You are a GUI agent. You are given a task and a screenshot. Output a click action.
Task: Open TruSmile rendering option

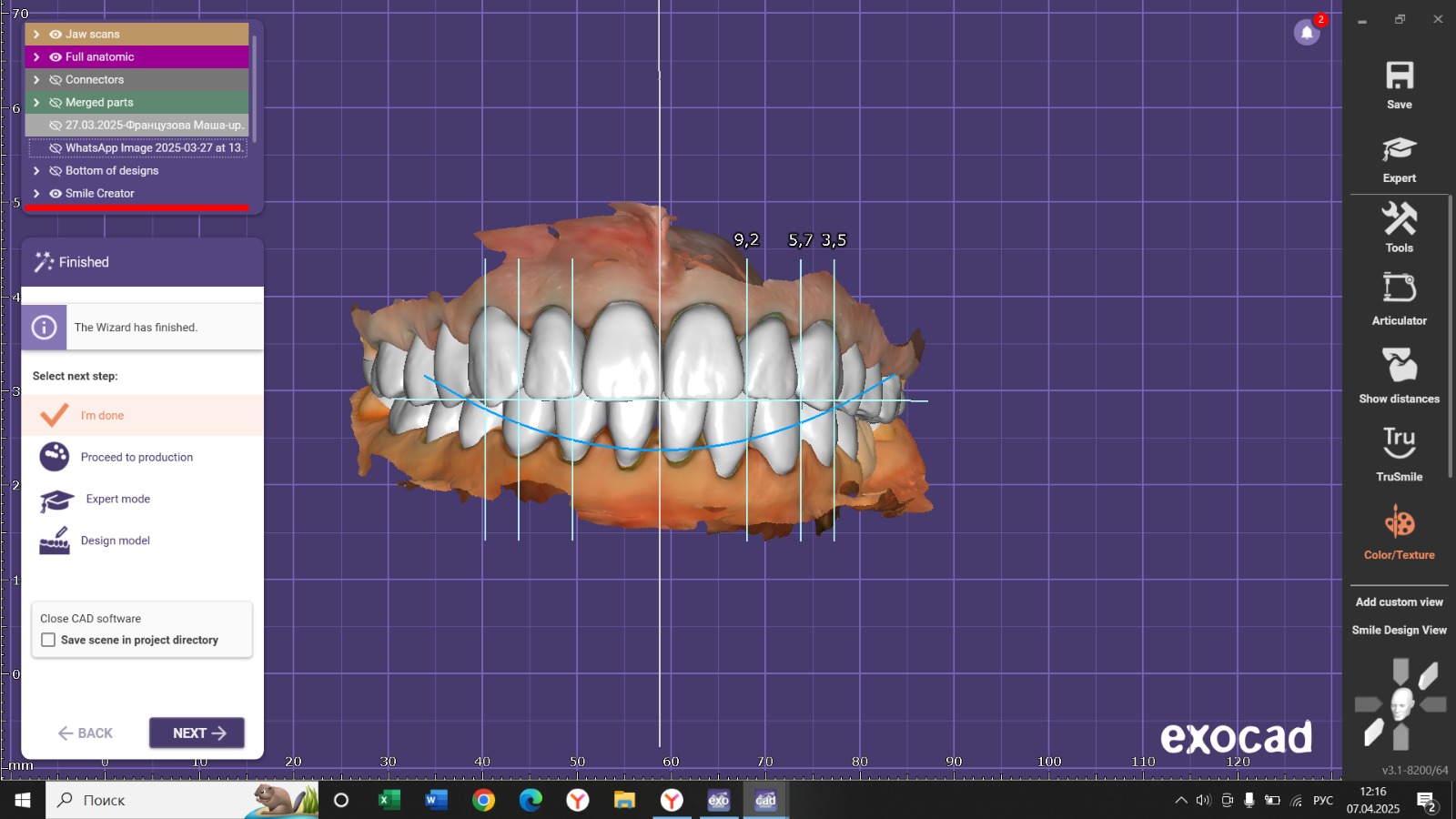pyautogui.click(x=1399, y=444)
